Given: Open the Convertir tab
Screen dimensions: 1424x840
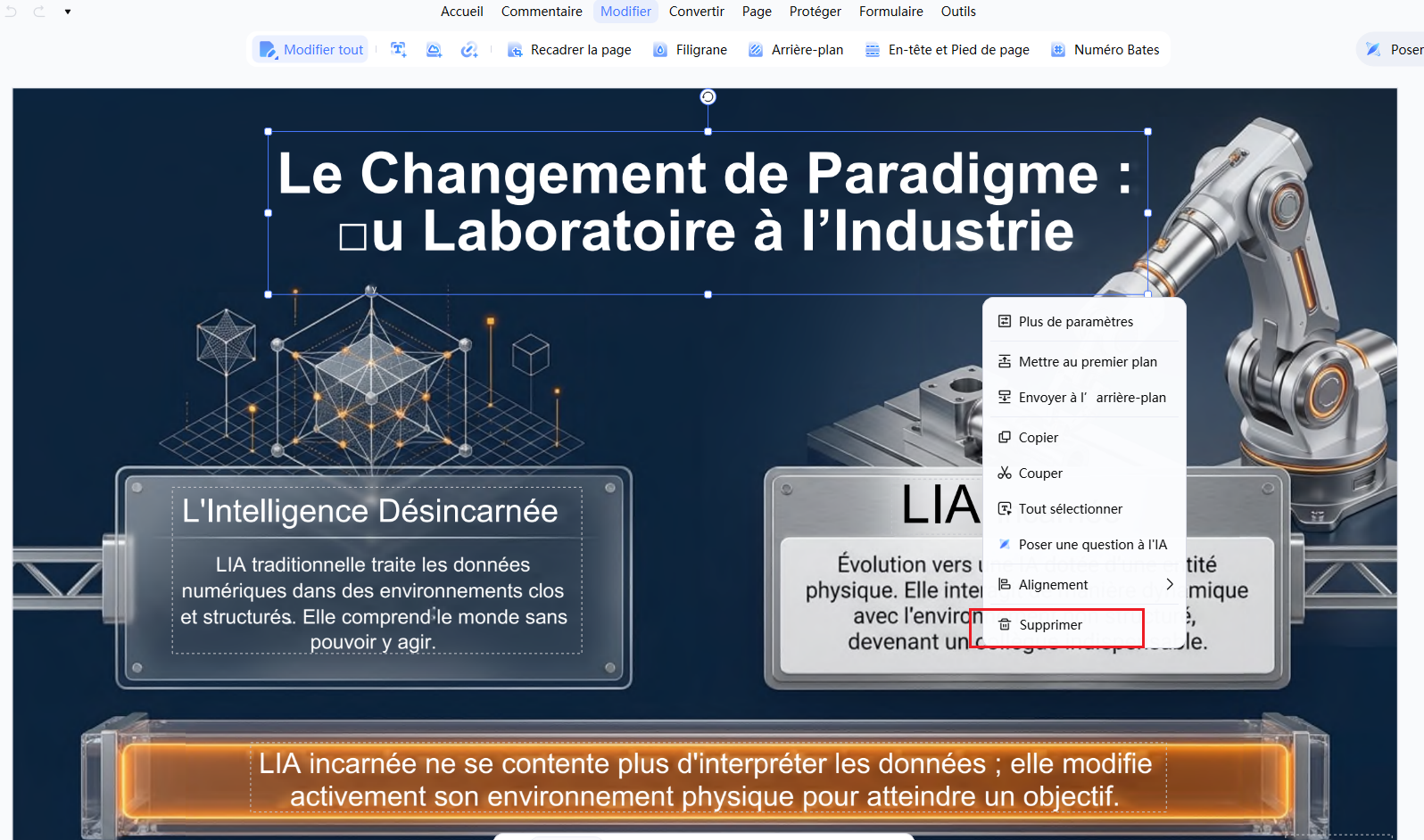Looking at the screenshot, I should (x=697, y=12).
